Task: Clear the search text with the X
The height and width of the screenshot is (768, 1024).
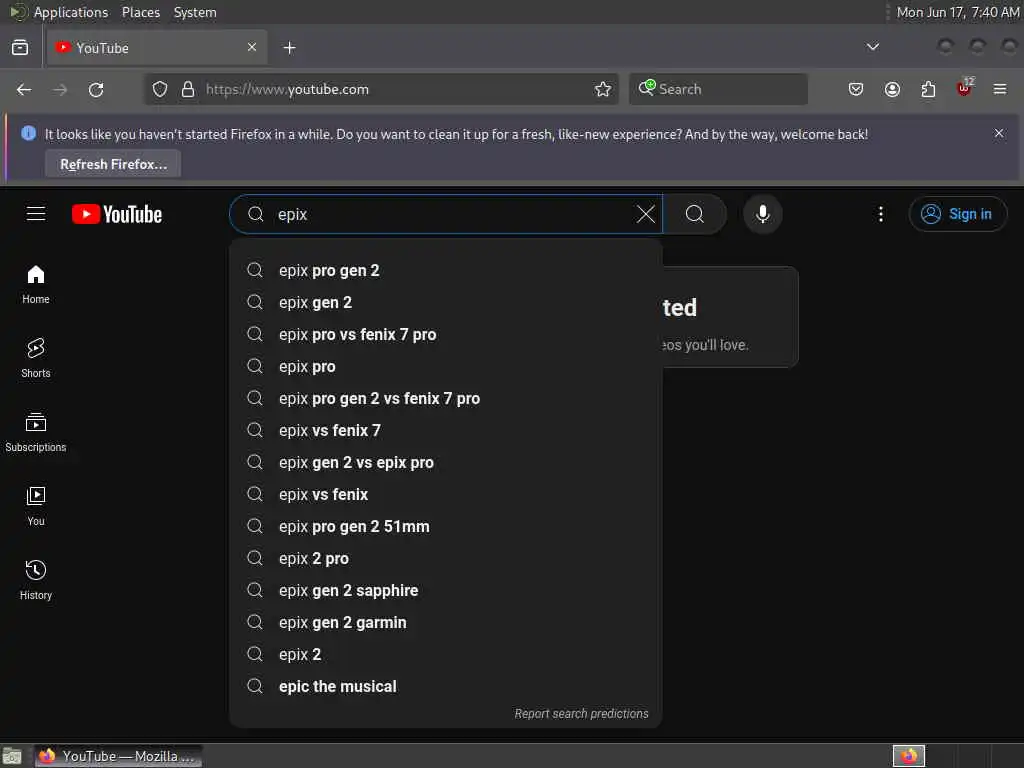Action: pyautogui.click(x=645, y=214)
